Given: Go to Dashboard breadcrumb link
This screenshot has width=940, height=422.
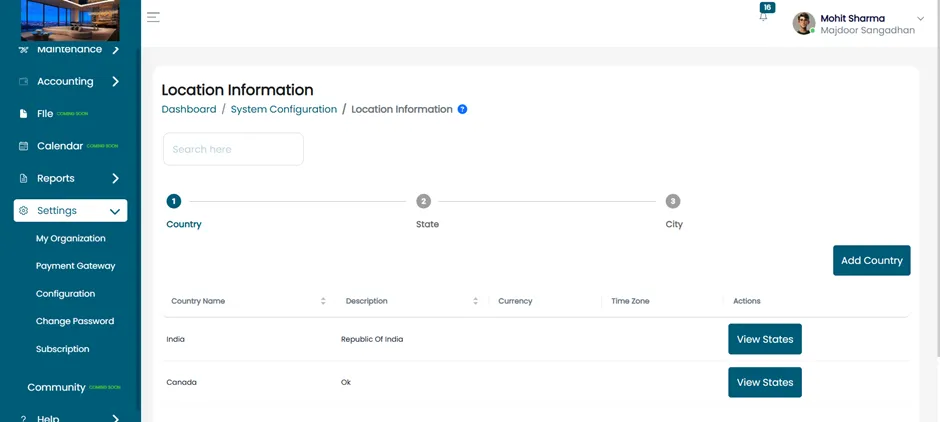Looking at the screenshot, I should (x=189, y=109).
